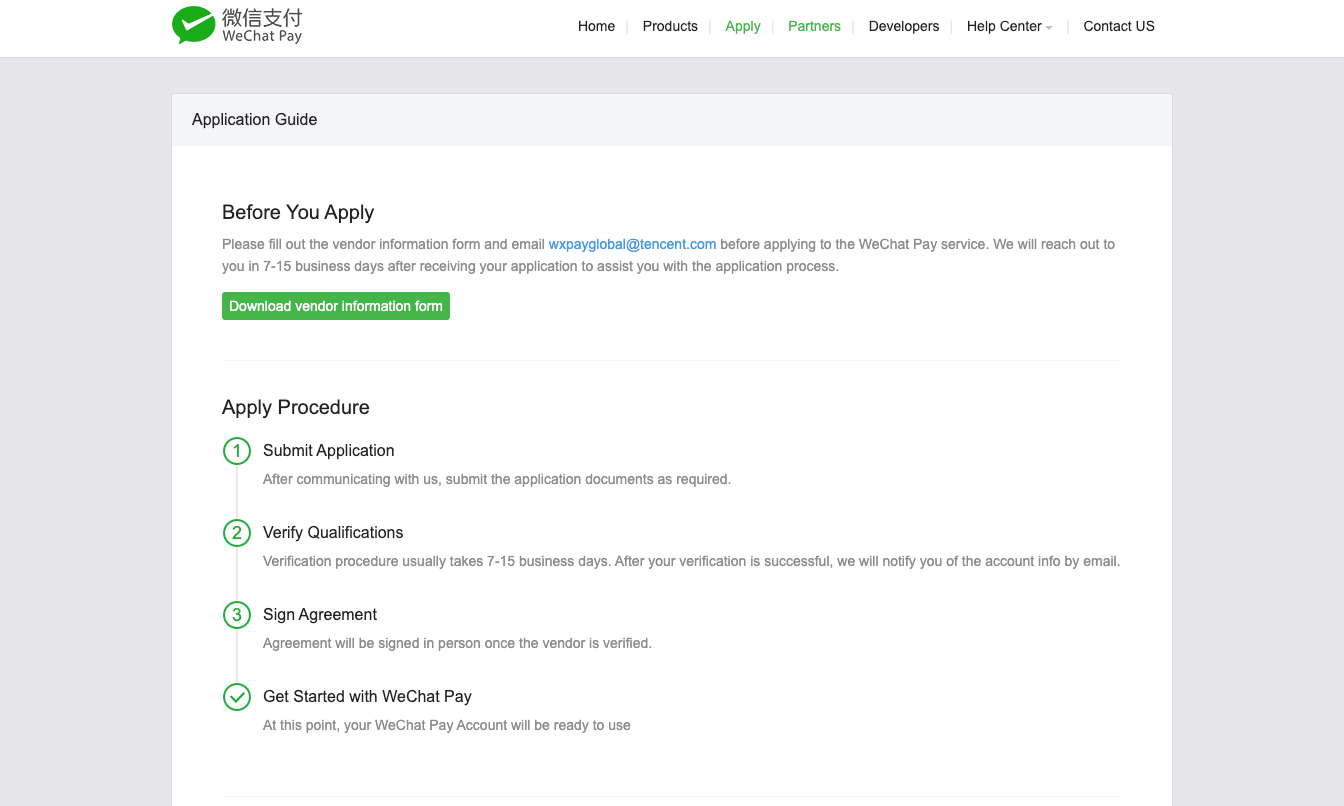Click the Submit Application step heading
The width and height of the screenshot is (1344, 806).
[x=329, y=451]
